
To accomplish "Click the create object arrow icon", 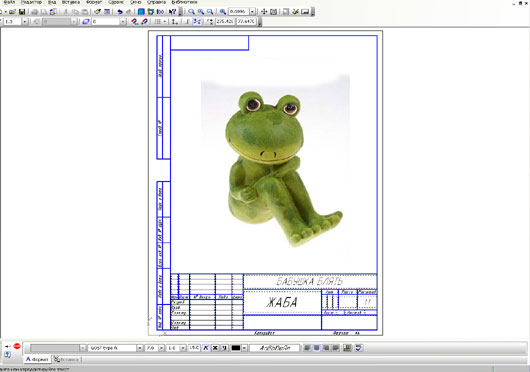I will pyautogui.click(x=7, y=346).
